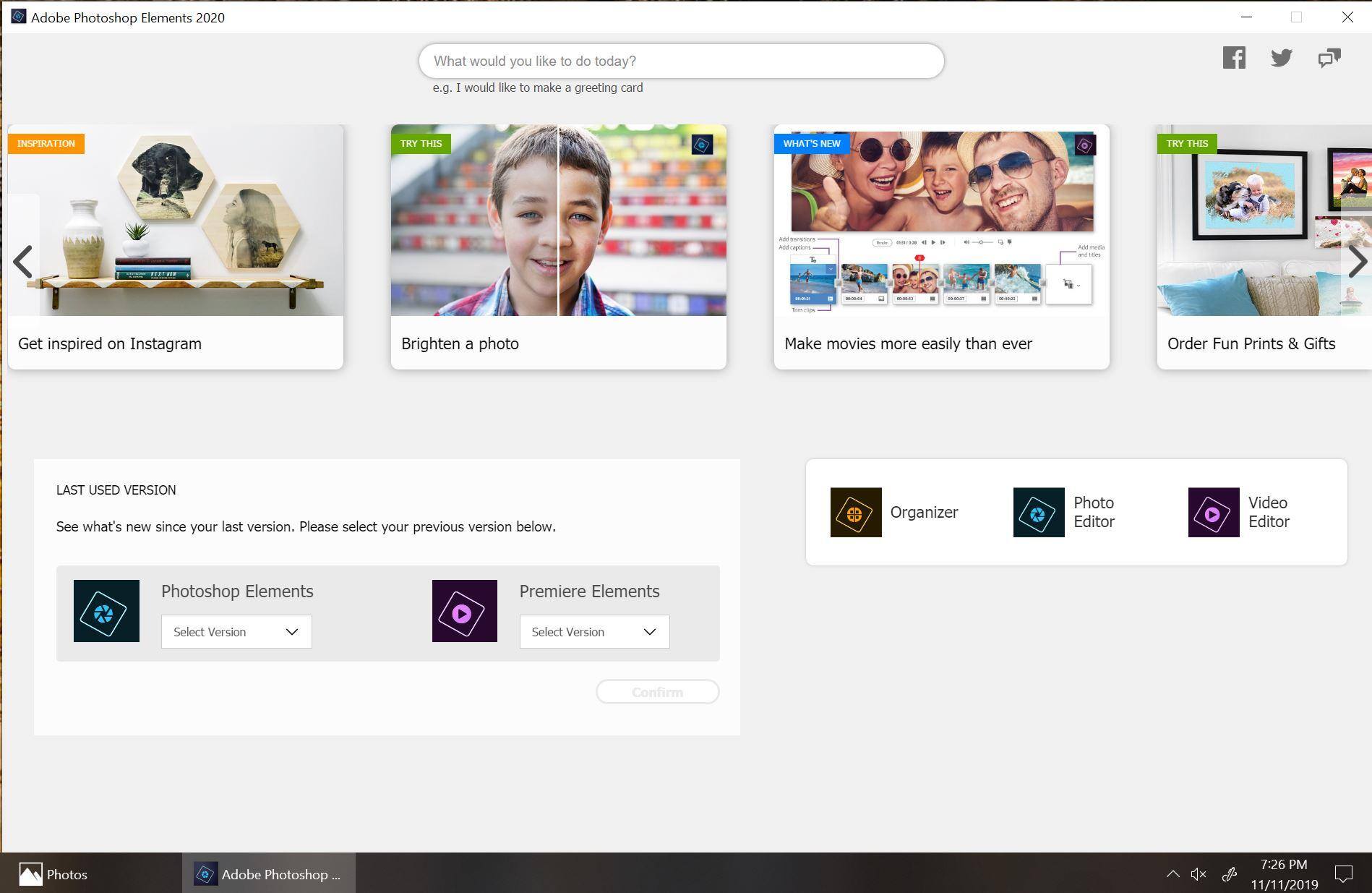This screenshot has width=1372, height=893.
Task: Open 'Get inspired on Instagram' card
Action: (x=176, y=247)
